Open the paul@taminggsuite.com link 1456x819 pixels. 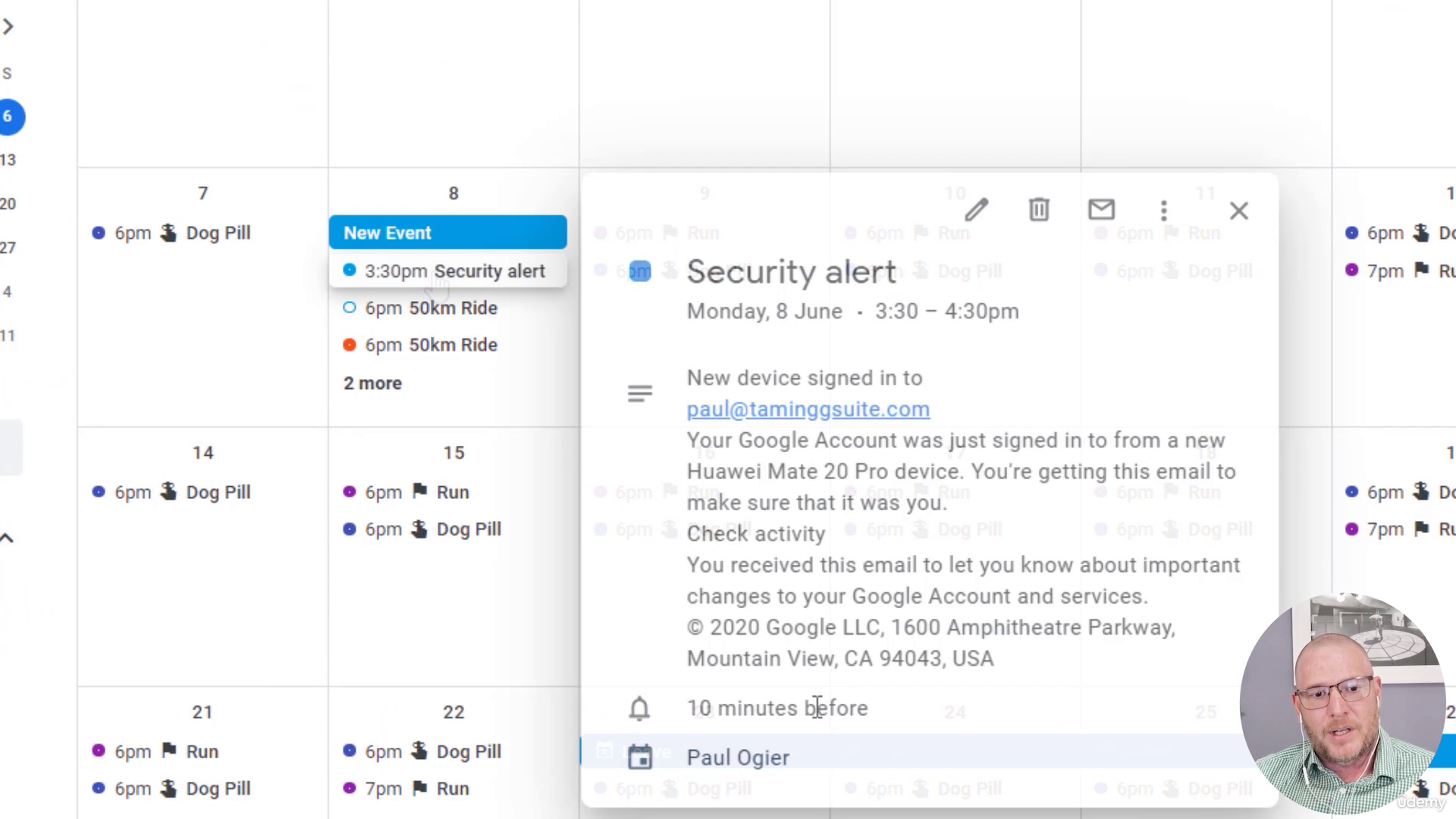pos(808,409)
